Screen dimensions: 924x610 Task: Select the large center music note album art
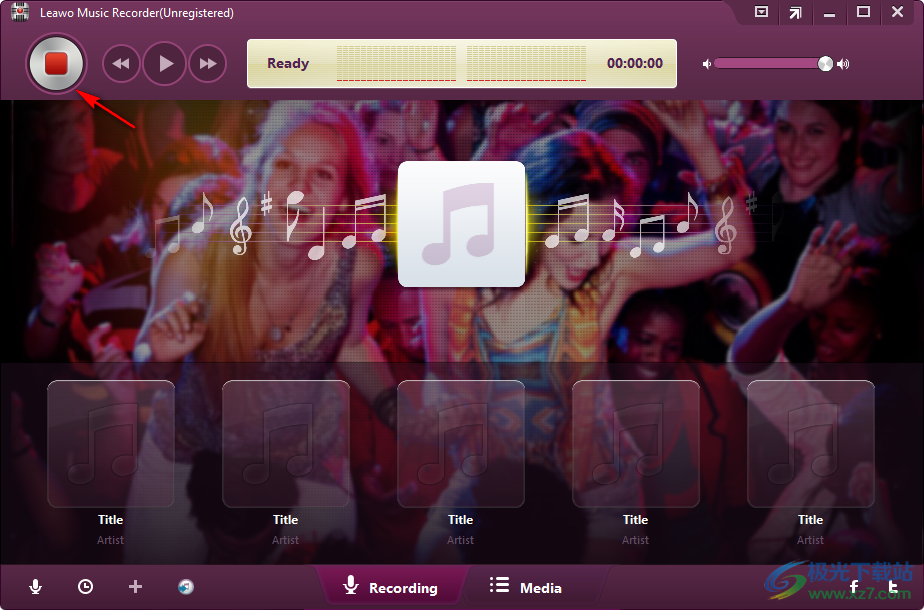point(461,223)
